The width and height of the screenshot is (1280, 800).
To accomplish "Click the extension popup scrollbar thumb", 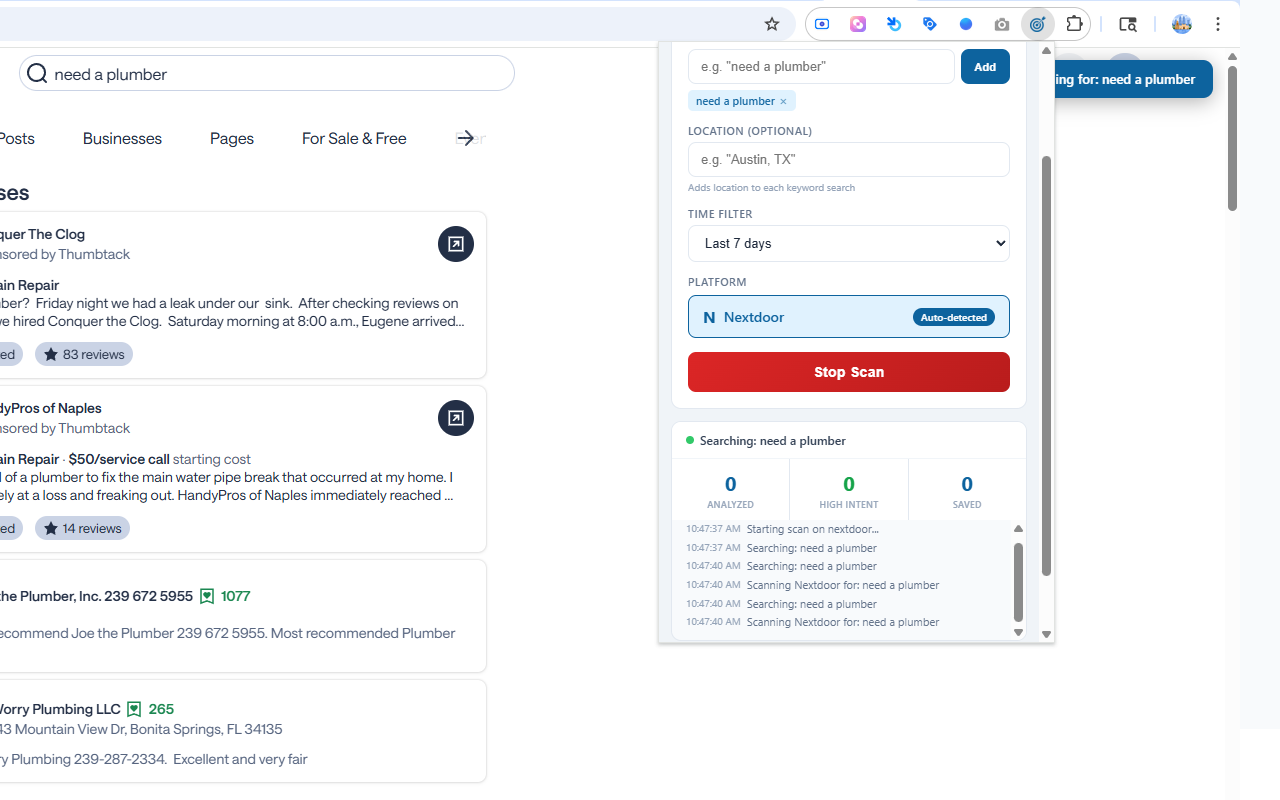I will tap(1046, 365).
